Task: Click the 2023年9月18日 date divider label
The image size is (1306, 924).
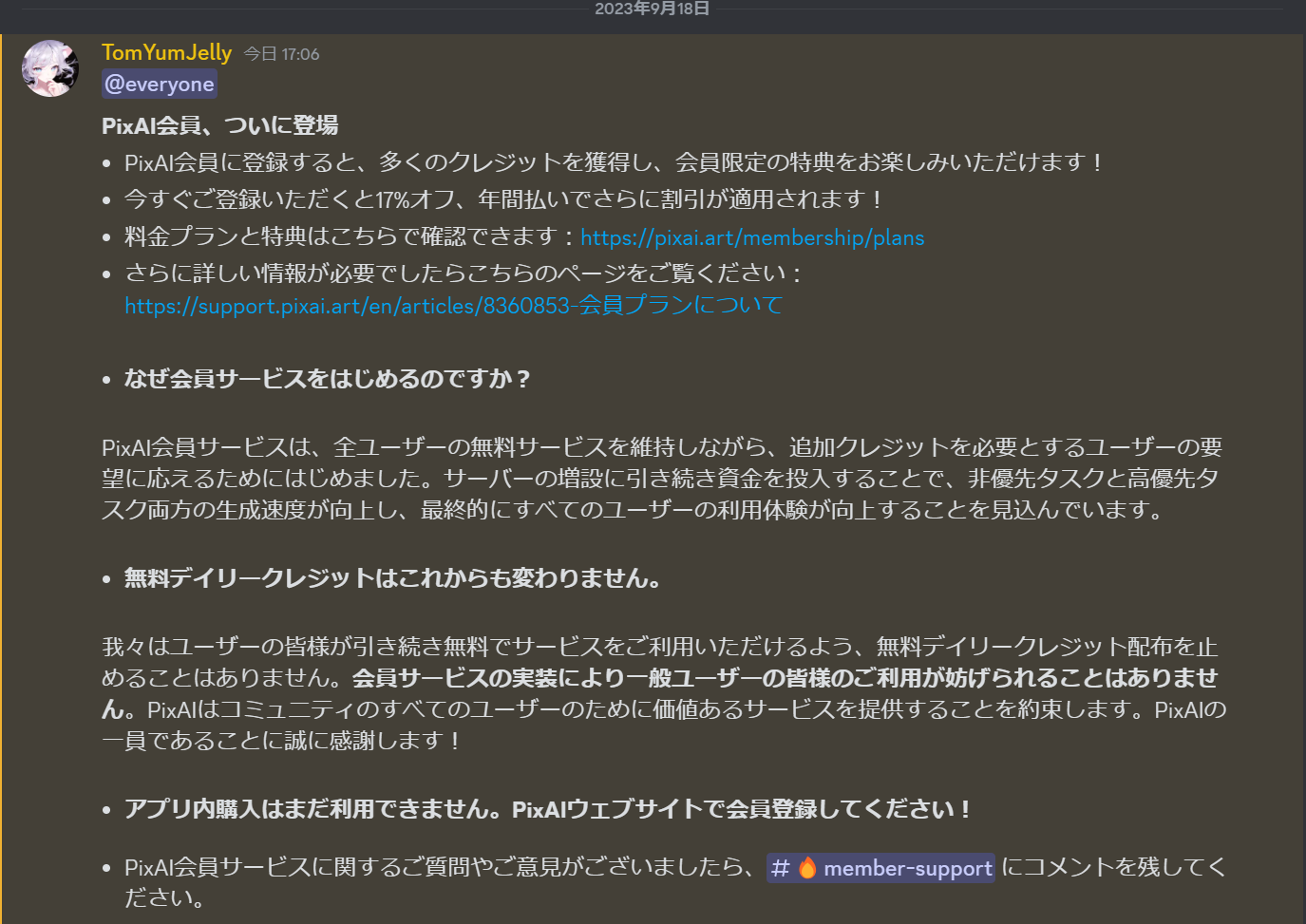Action: click(653, 9)
